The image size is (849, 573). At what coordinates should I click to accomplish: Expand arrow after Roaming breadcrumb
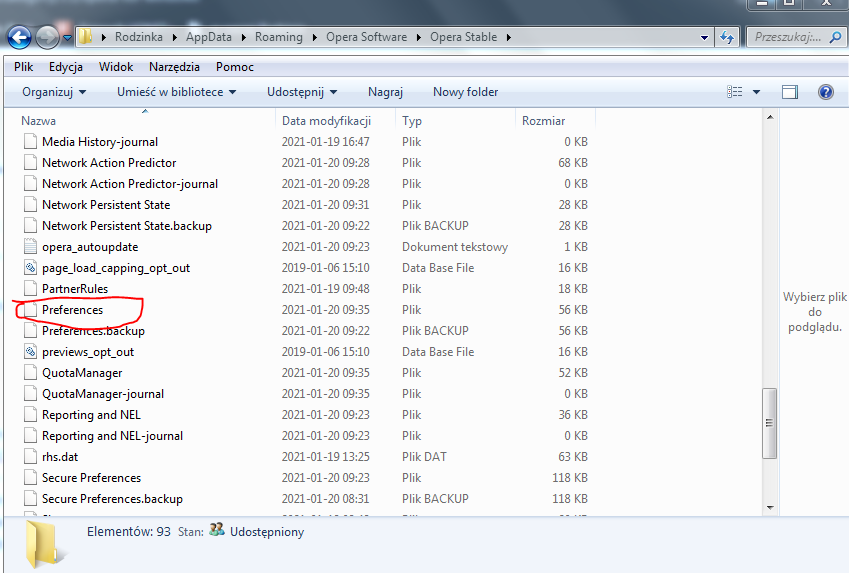pyautogui.click(x=315, y=37)
